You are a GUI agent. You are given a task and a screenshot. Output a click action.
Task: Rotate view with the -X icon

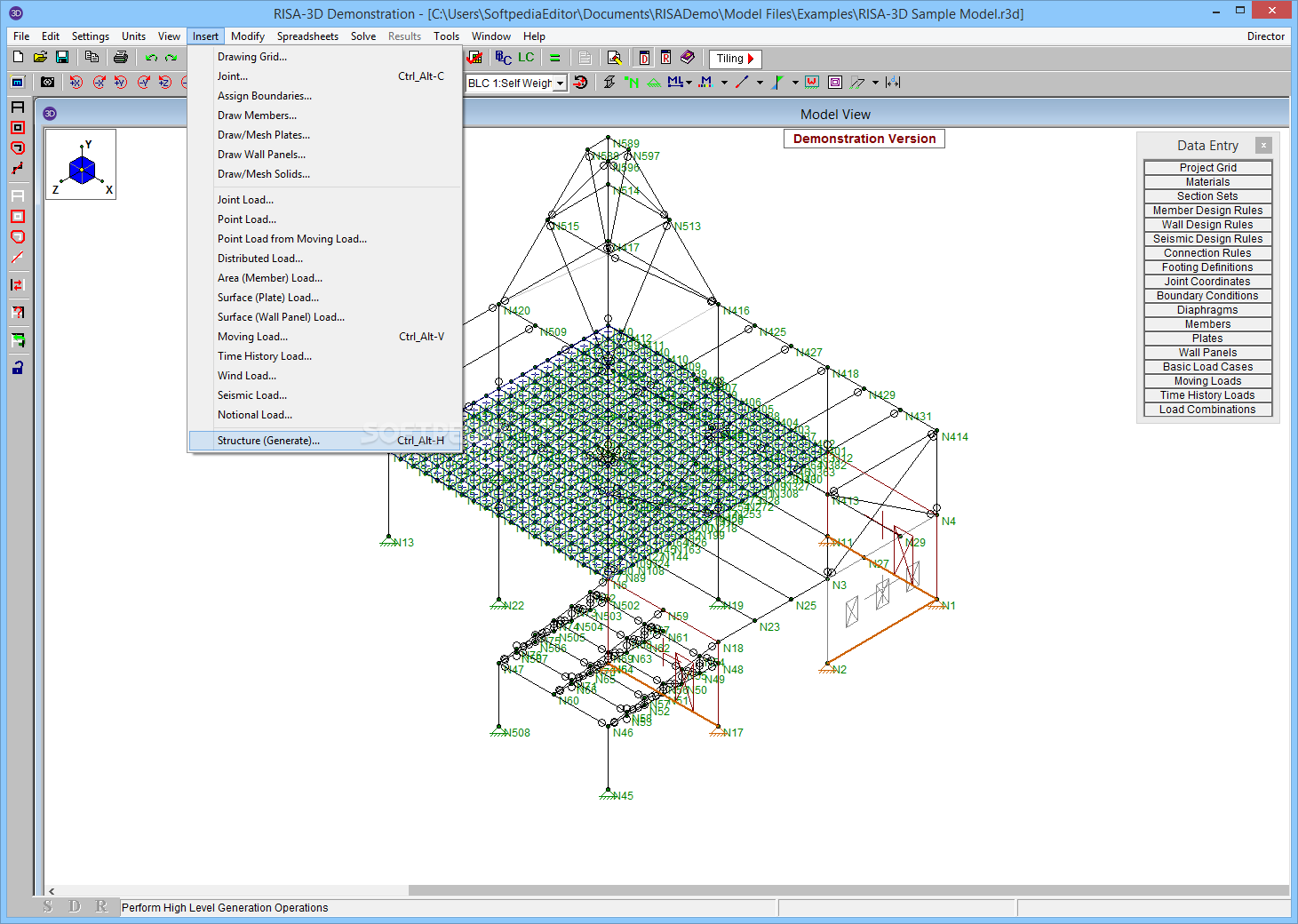99,82
